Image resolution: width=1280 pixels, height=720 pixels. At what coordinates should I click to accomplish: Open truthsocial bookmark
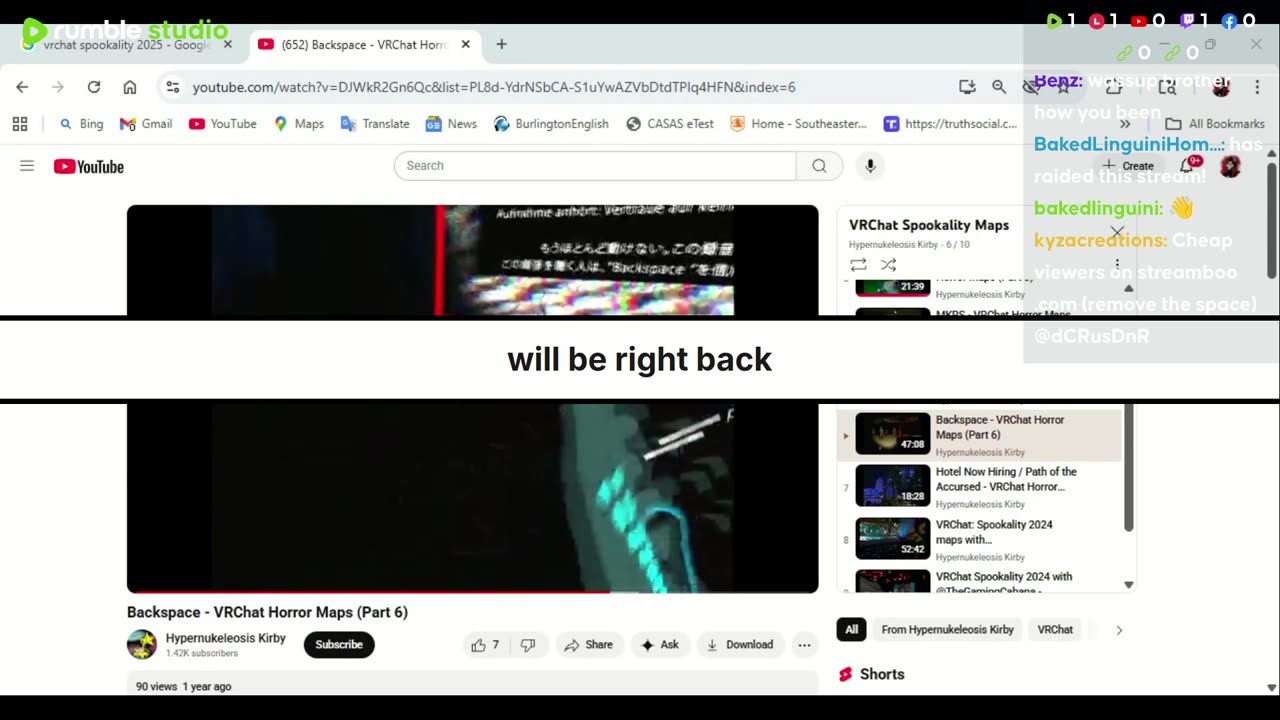click(950, 124)
